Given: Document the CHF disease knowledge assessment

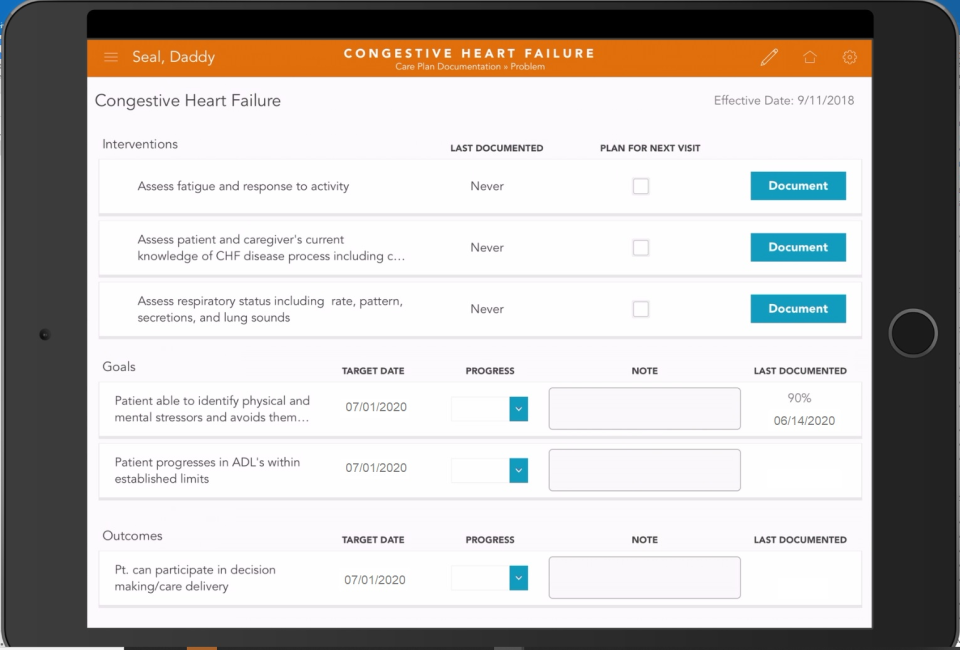Looking at the screenshot, I should coord(798,247).
